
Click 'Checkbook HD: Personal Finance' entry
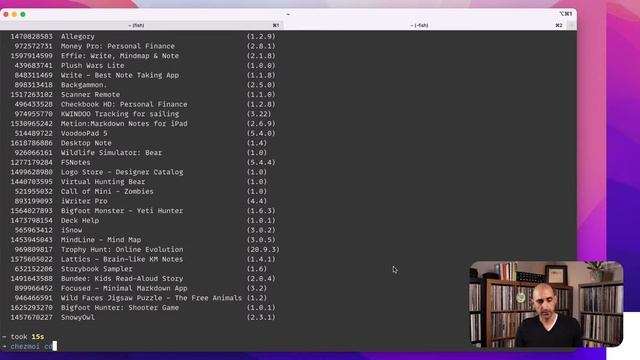tap(124, 104)
